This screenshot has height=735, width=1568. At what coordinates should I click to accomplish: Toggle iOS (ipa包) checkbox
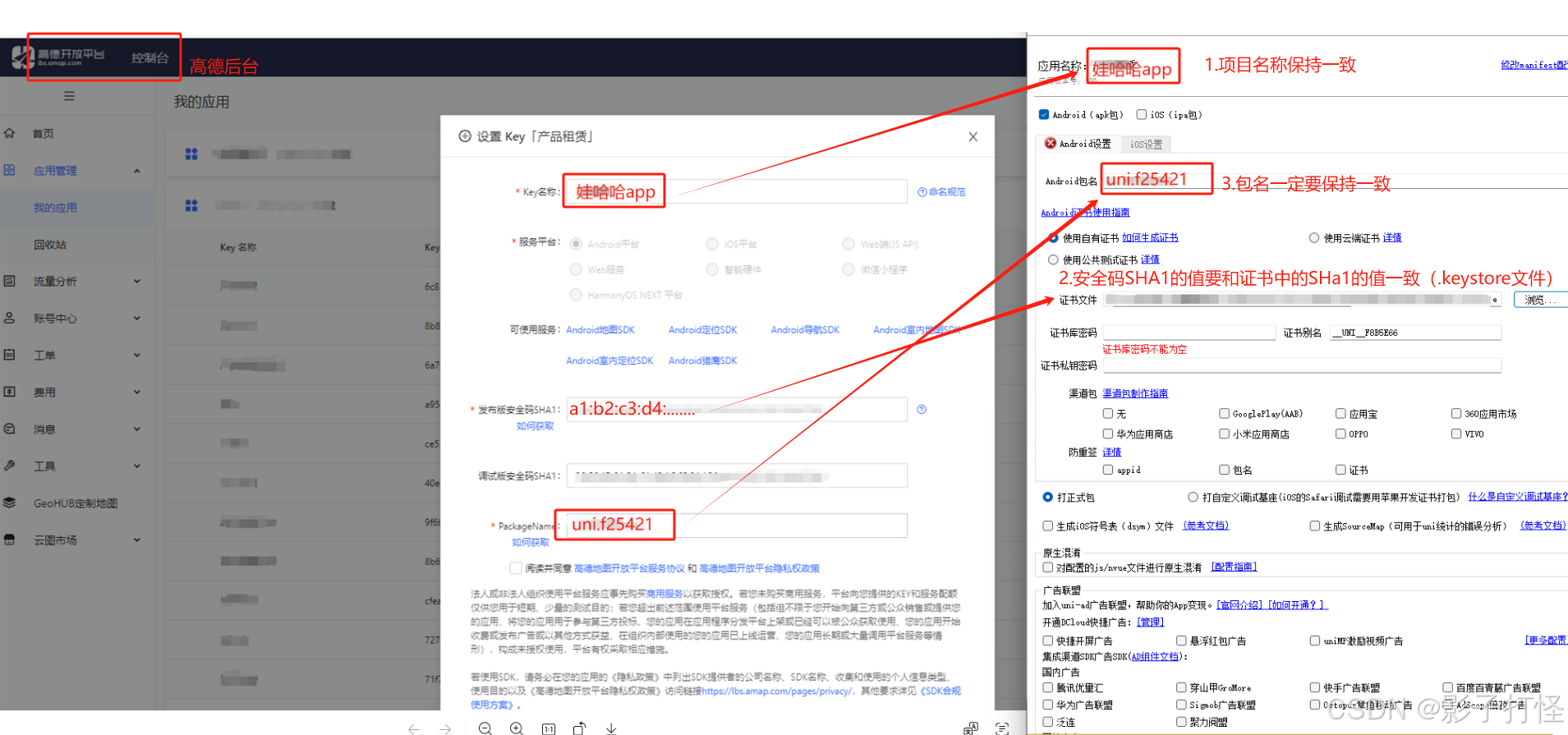pyautogui.click(x=1142, y=115)
